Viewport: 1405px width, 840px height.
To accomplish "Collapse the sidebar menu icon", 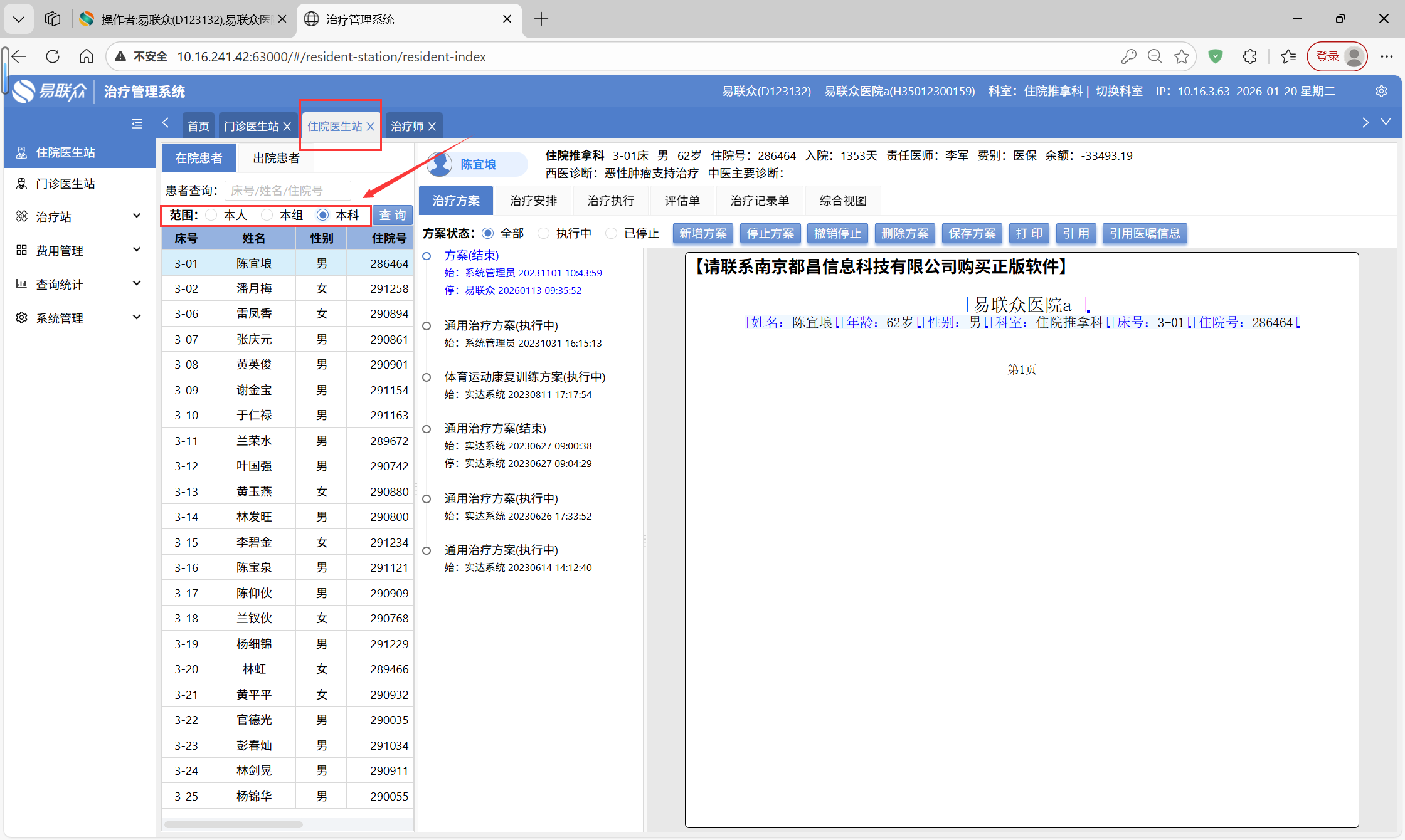I will pos(137,124).
